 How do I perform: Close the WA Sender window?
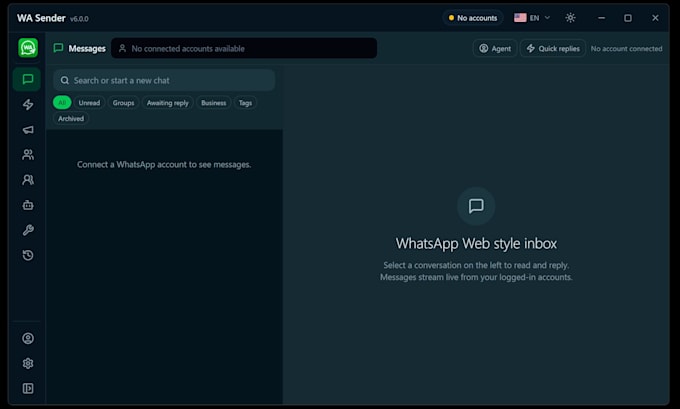(x=655, y=18)
